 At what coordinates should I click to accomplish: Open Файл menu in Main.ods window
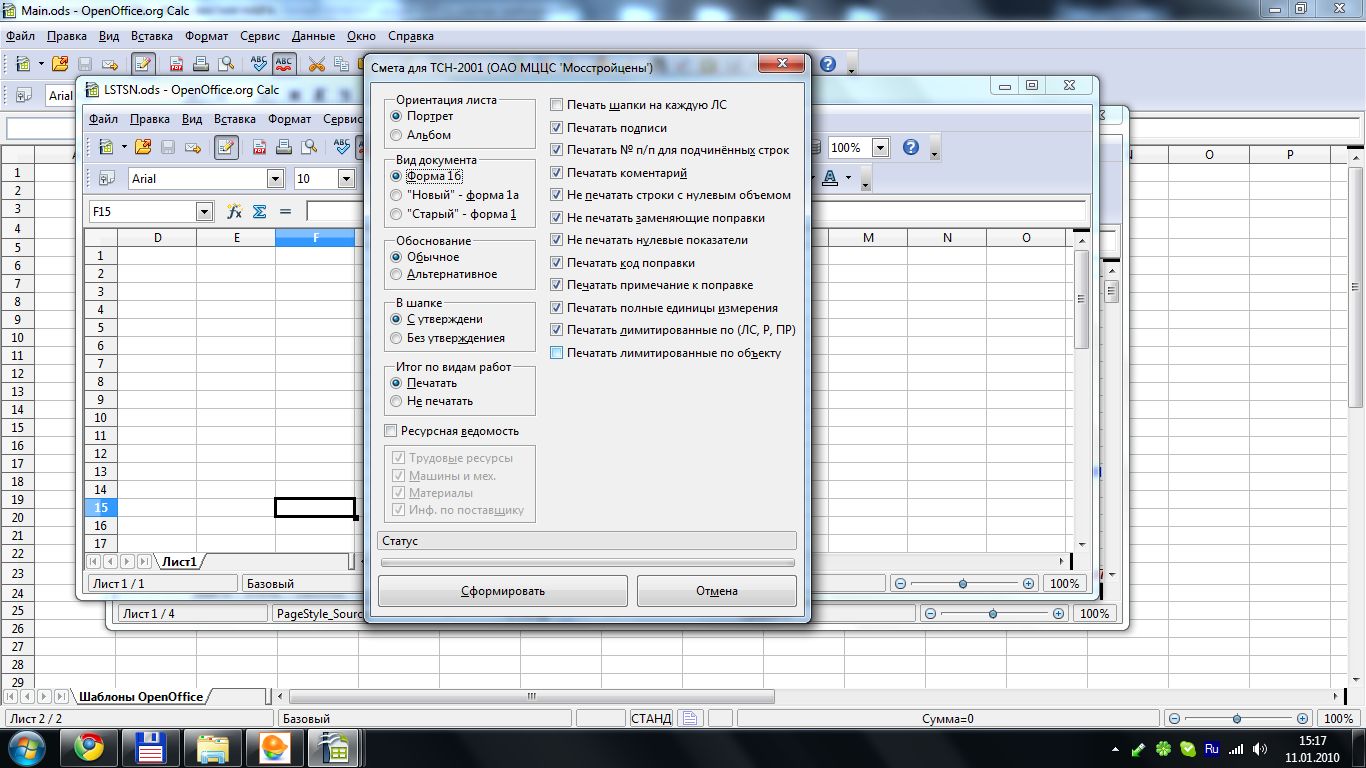click(20, 35)
